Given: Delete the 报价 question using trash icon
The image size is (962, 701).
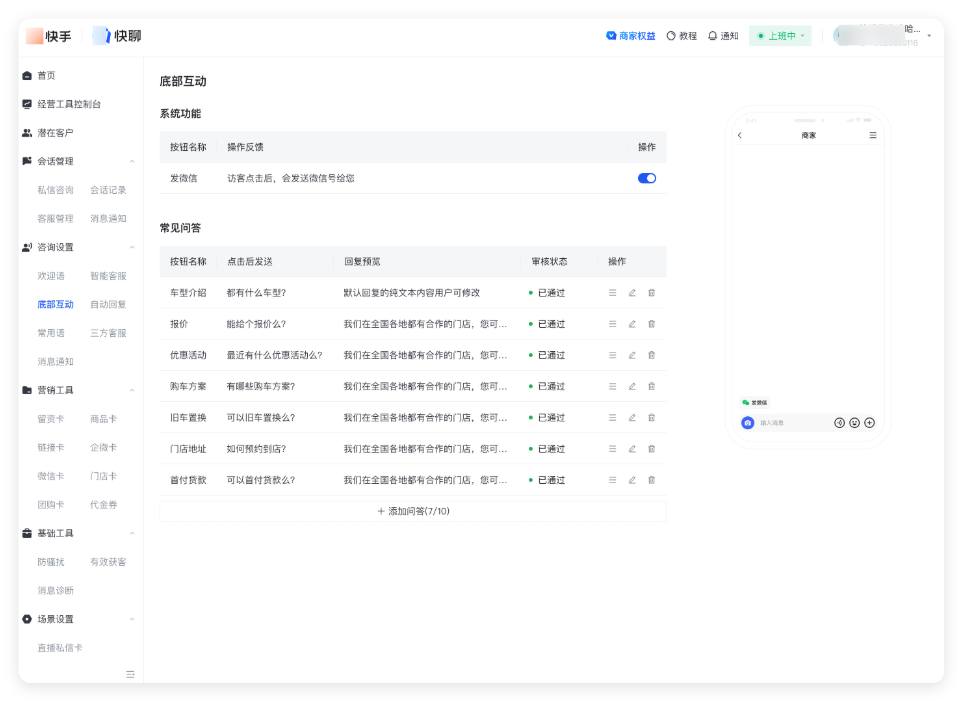Looking at the screenshot, I should point(652,323).
